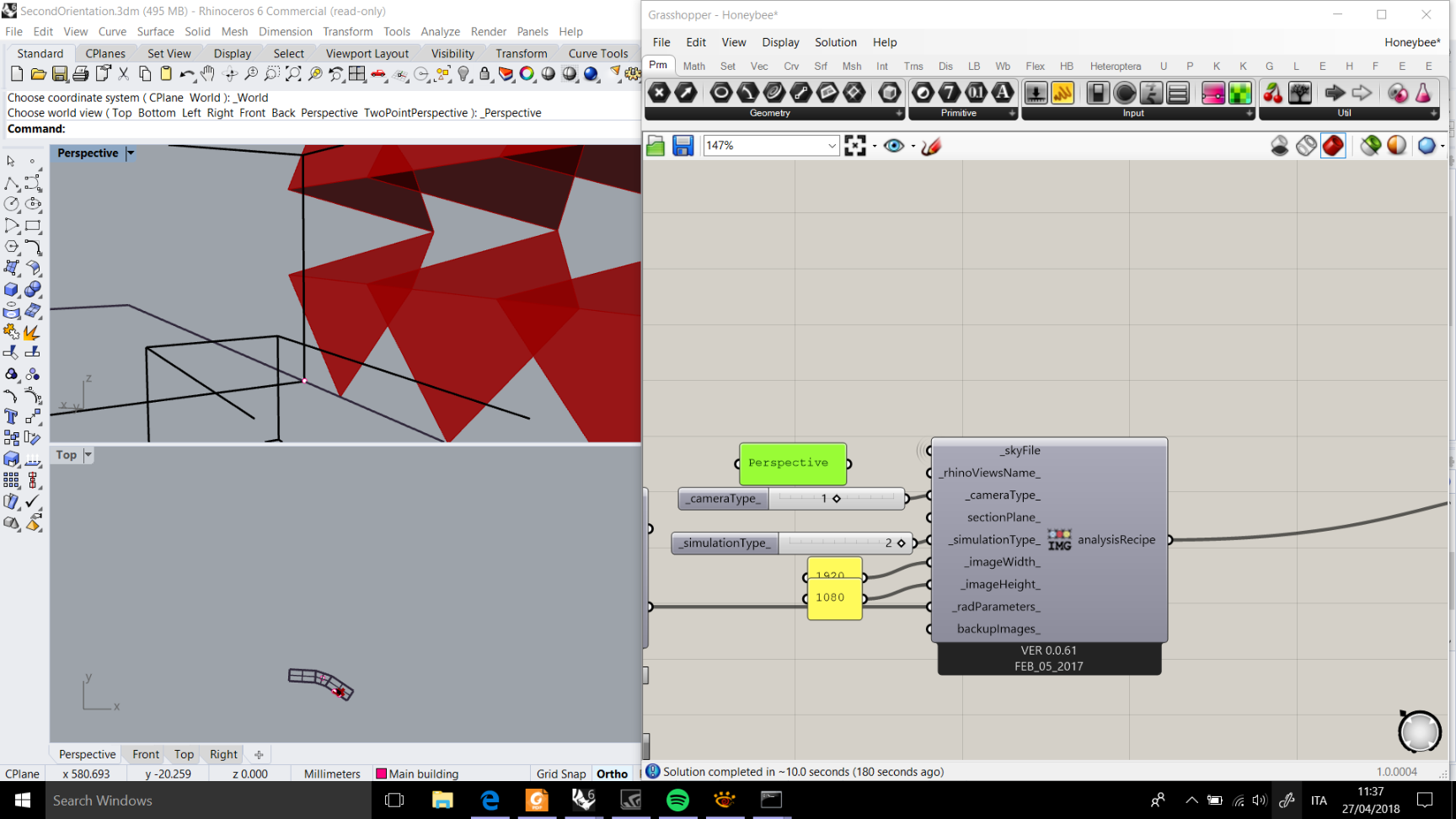The height and width of the screenshot is (819, 1456).
Task: Expand the Primitive panel in Grasshopper
Action: (1012, 113)
